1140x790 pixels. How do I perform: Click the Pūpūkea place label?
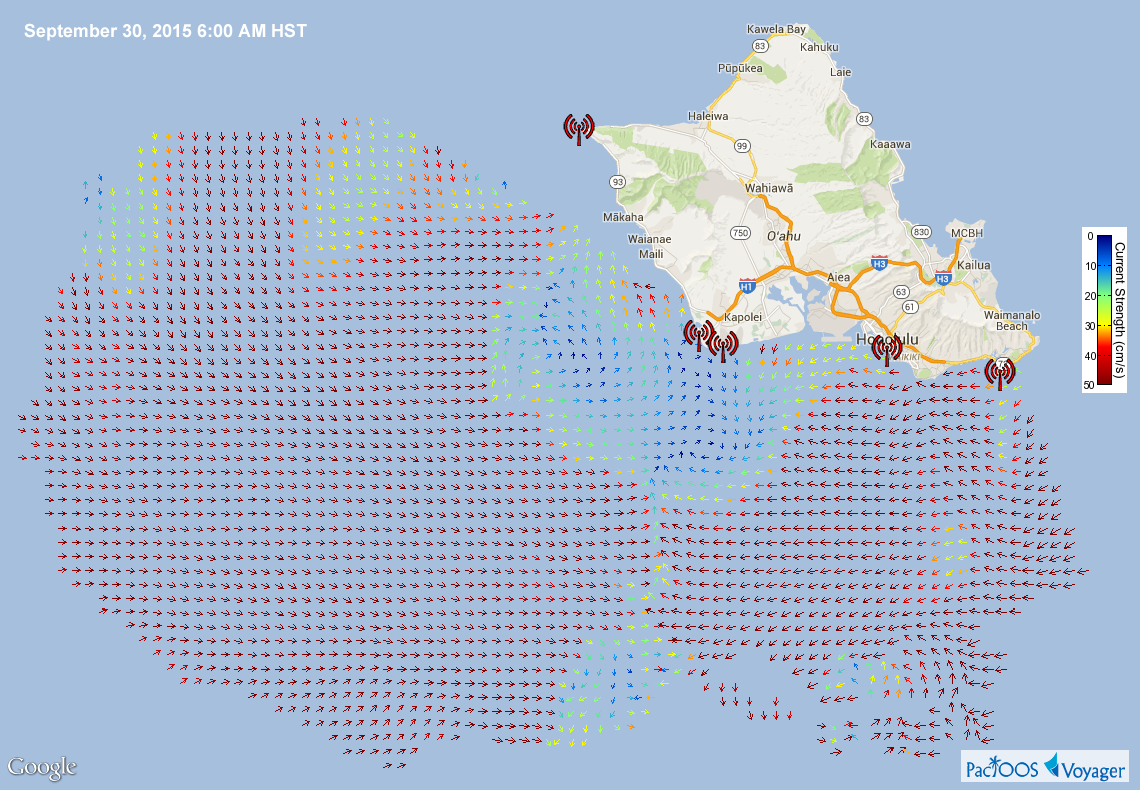(740, 68)
